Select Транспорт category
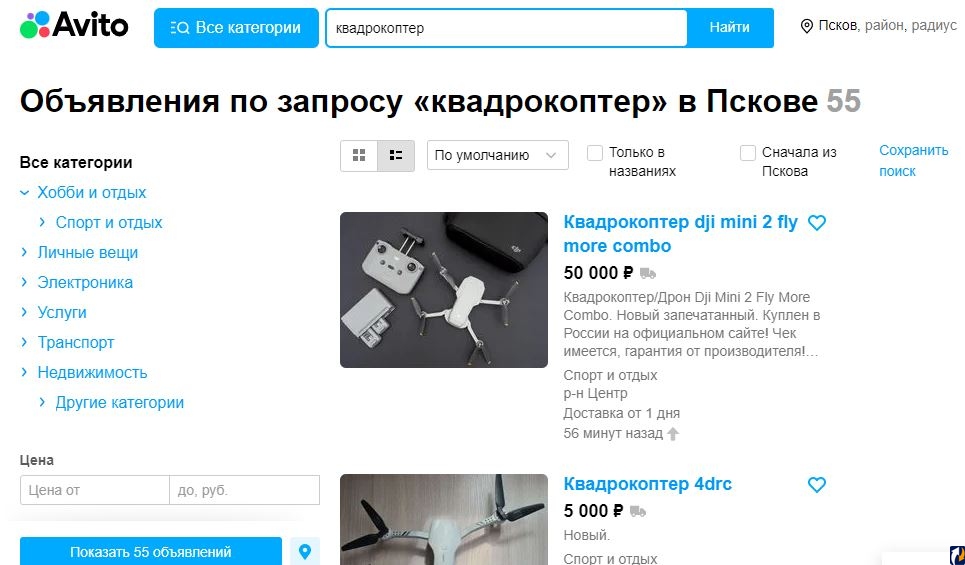 coord(76,343)
